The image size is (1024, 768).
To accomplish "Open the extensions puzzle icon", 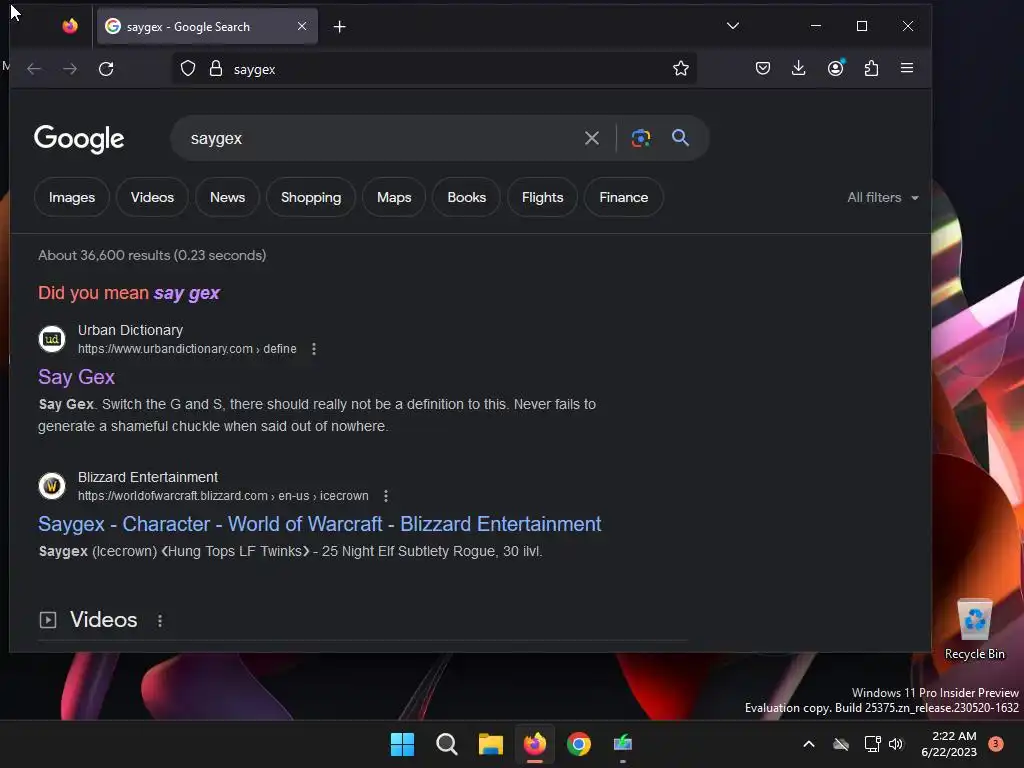I will pyautogui.click(x=871, y=68).
